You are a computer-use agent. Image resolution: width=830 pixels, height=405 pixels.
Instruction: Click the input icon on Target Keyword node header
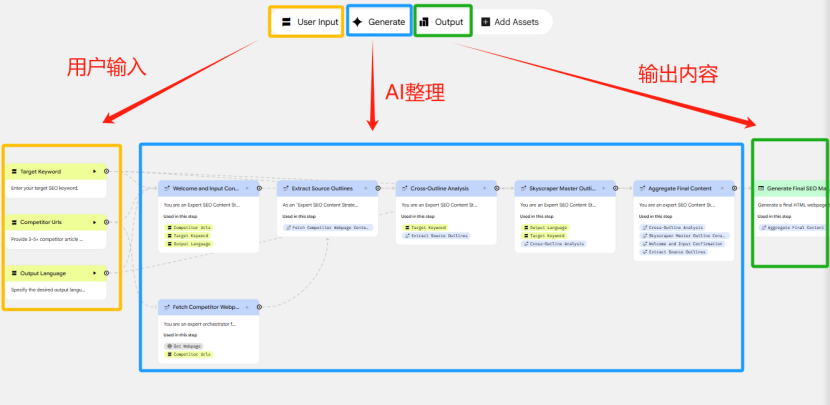[14, 172]
